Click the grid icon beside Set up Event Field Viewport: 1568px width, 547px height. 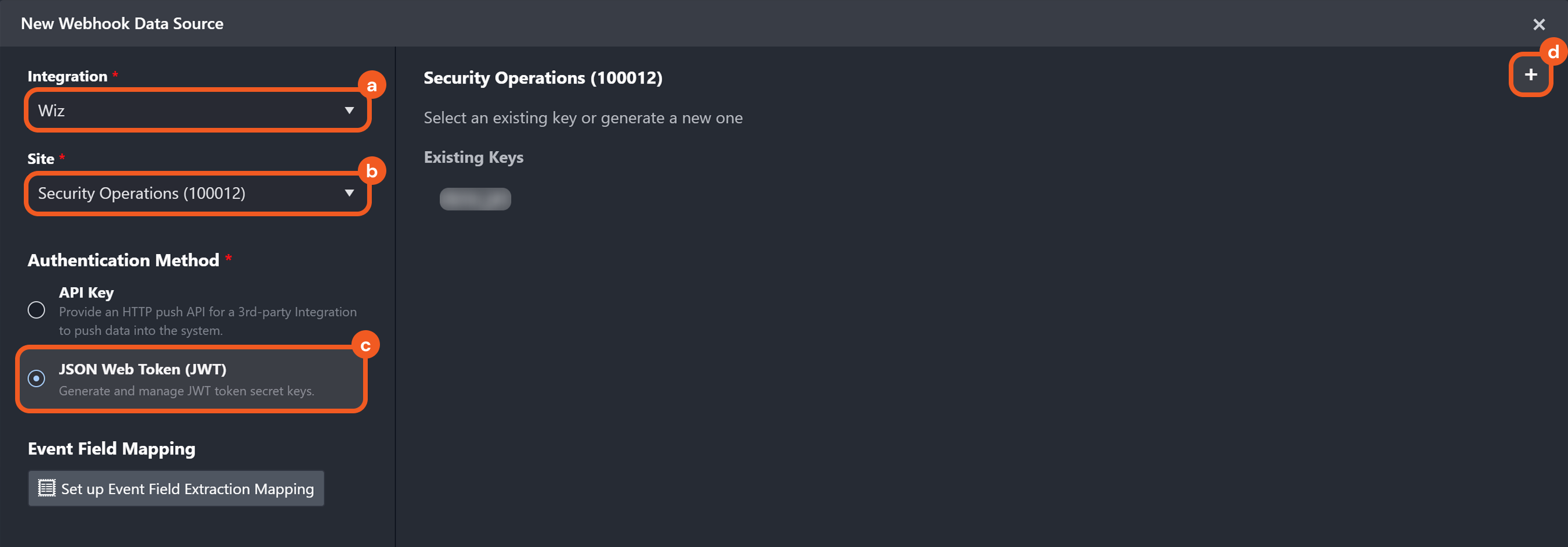(x=46, y=488)
